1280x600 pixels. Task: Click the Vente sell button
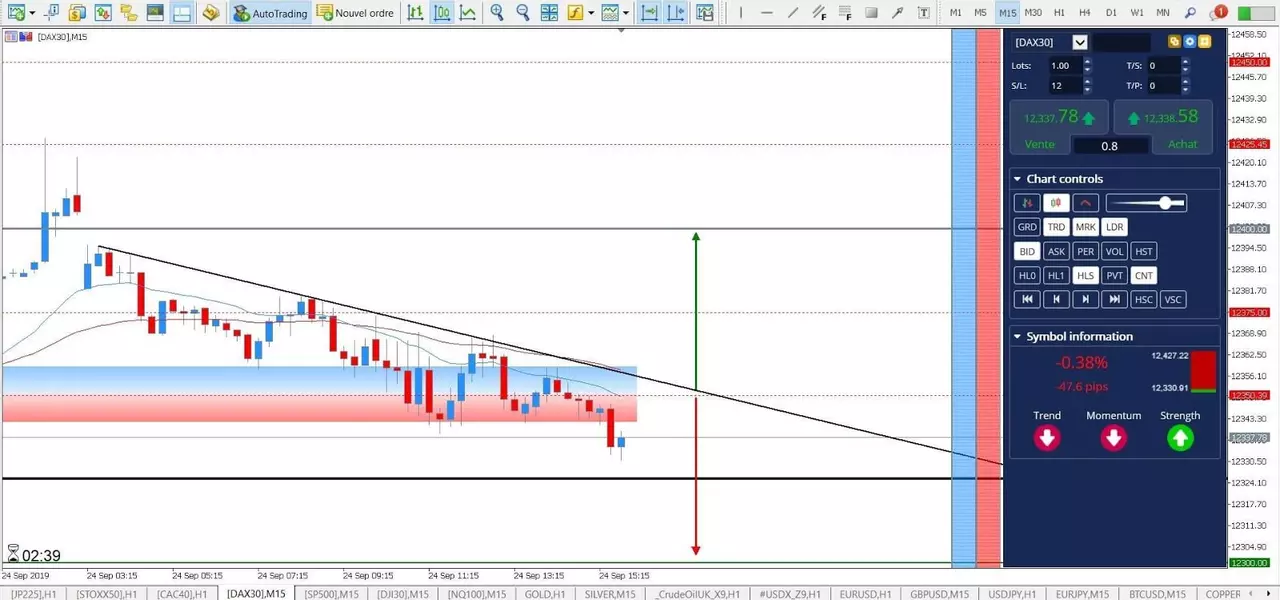(x=1039, y=144)
